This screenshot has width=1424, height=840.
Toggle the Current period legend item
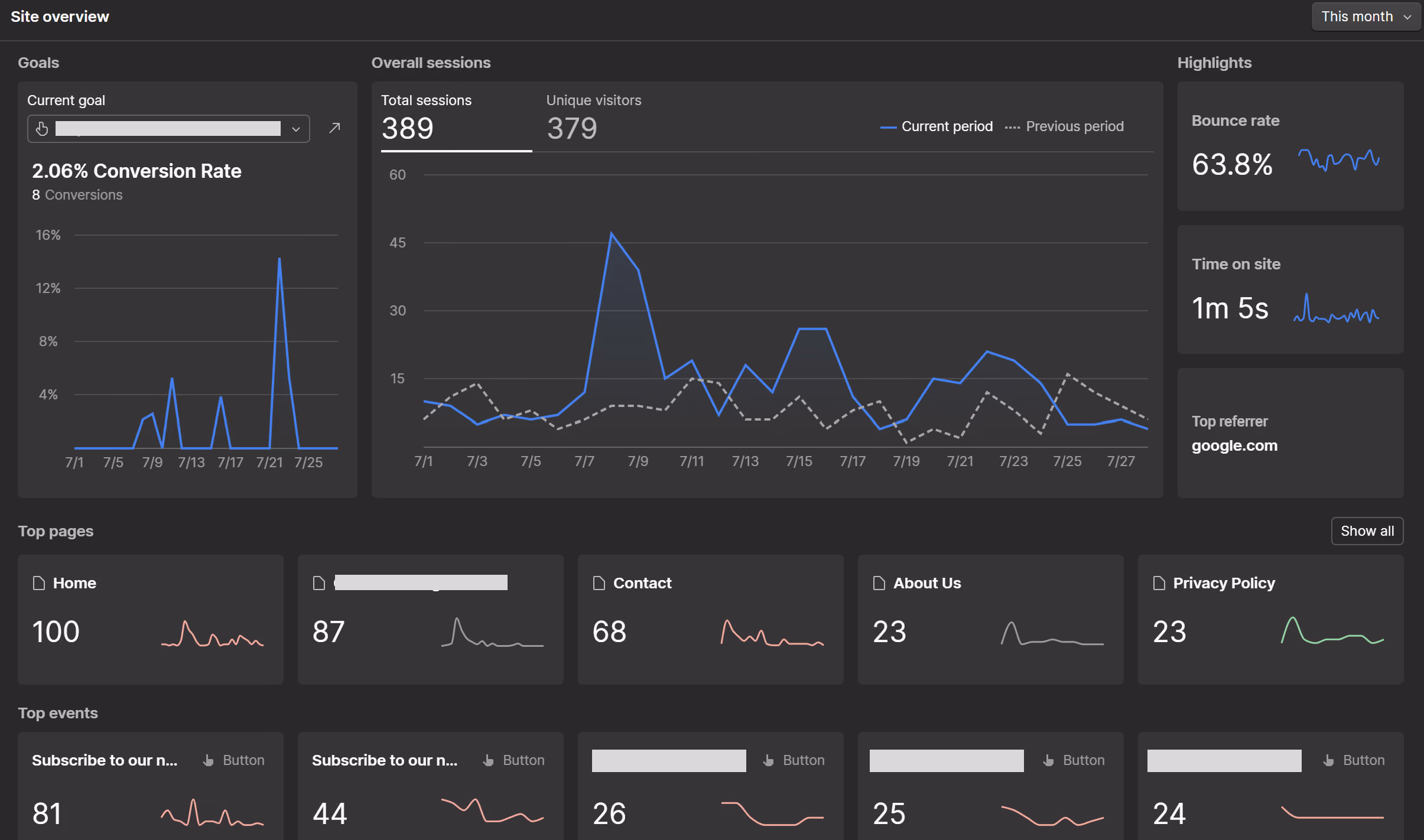coord(936,126)
